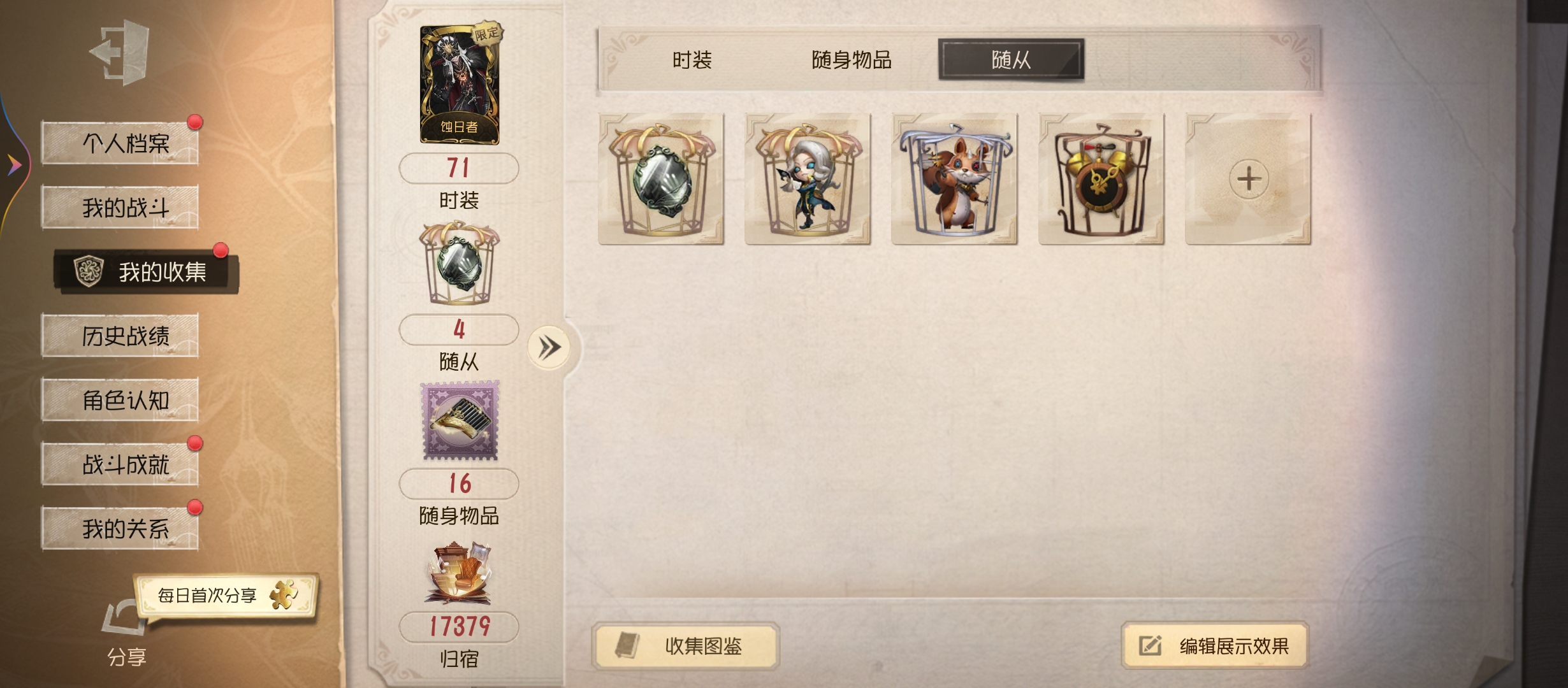This screenshot has width=1568, height=688.
Task: Click the 随身物品 stamp accessory icon
Action: pyautogui.click(x=460, y=420)
